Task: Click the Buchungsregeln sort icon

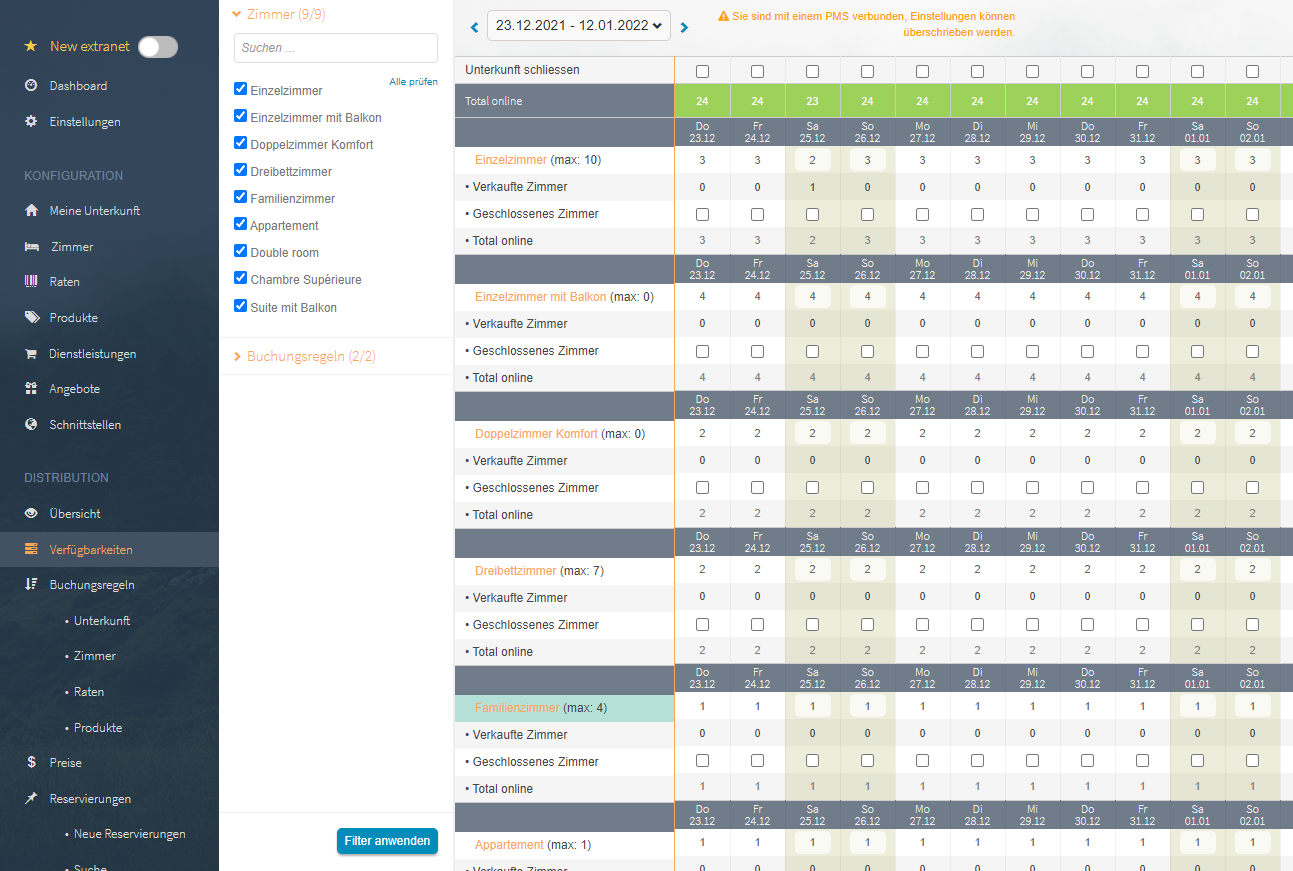Action: pyautogui.click(x=31, y=585)
